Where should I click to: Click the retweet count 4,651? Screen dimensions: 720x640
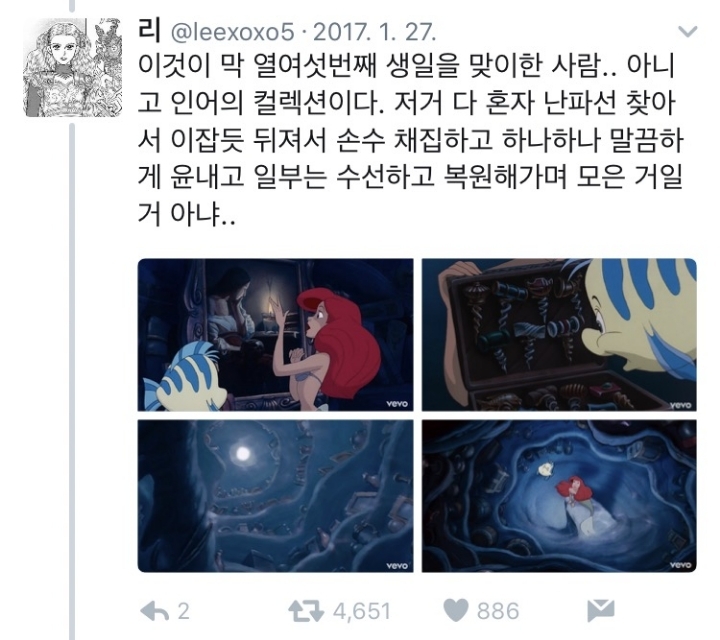click(x=362, y=612)
